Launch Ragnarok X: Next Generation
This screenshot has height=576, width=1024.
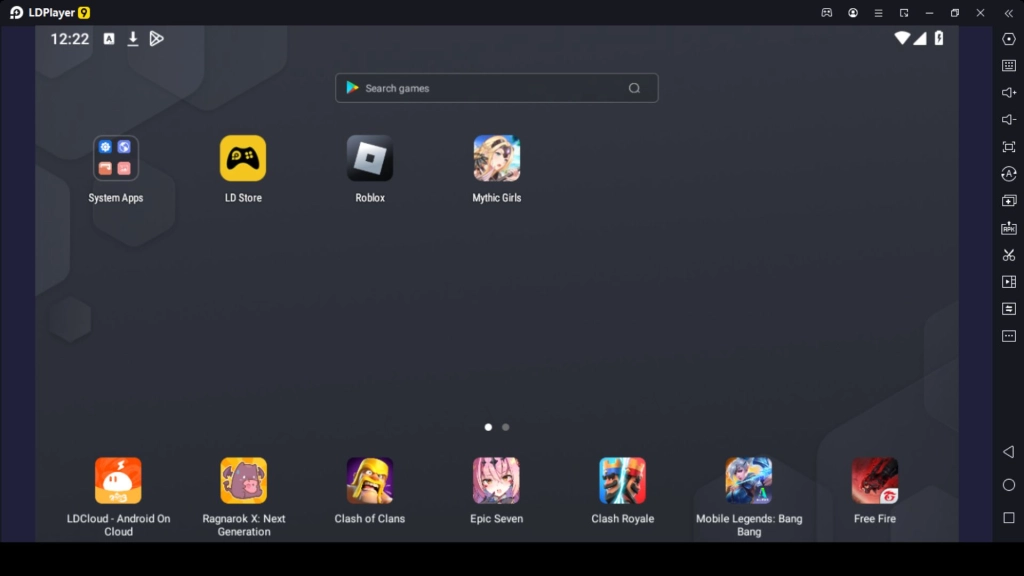[244, 480]
